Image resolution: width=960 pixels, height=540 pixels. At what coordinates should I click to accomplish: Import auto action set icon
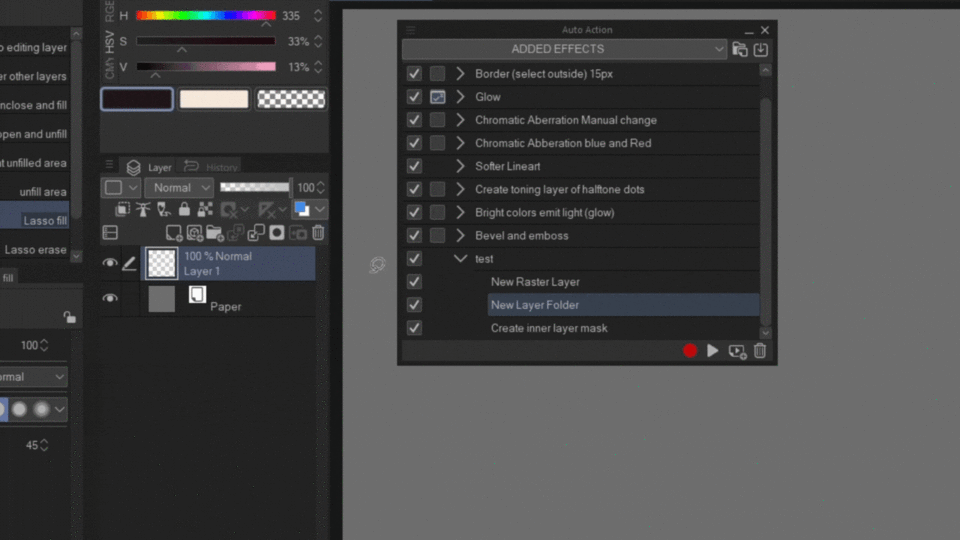760,50
